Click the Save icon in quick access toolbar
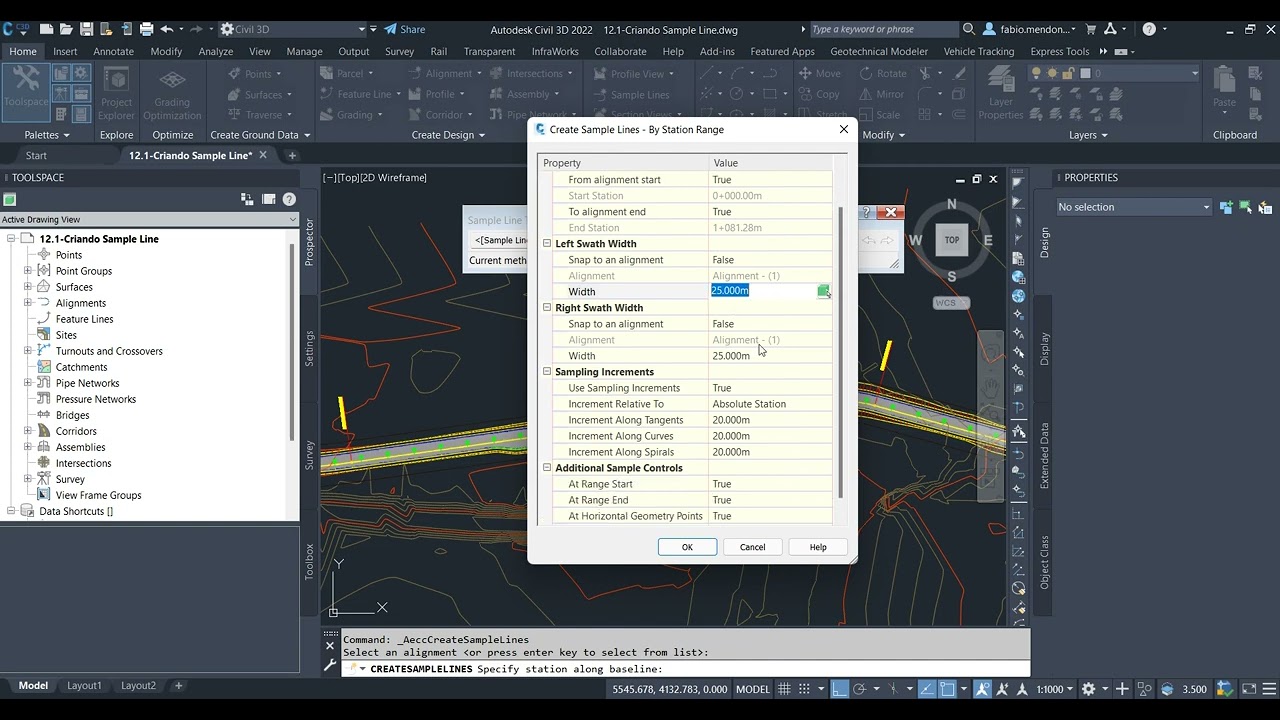This screenshot has height=720, width=1280. click(x=86, y=29)
